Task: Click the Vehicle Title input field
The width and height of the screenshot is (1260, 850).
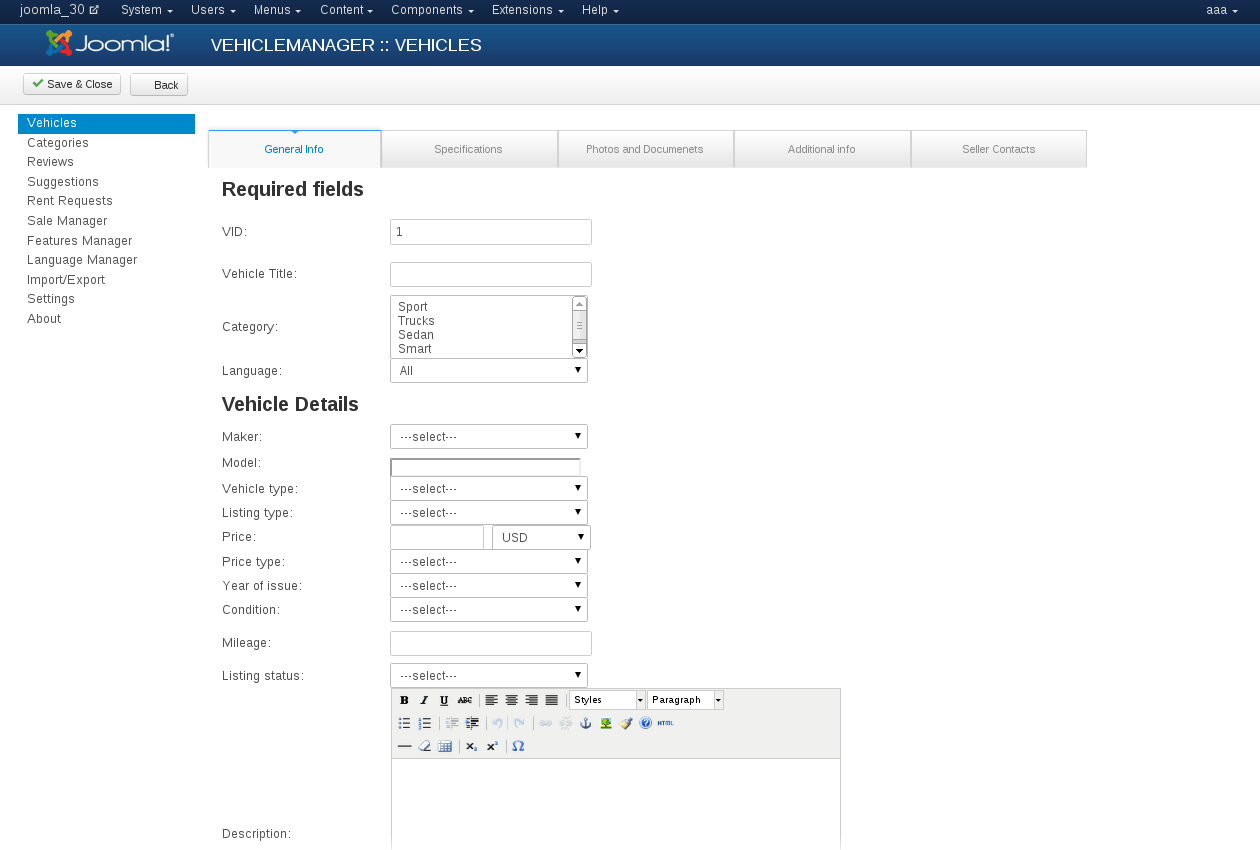Action: point(490,274)
